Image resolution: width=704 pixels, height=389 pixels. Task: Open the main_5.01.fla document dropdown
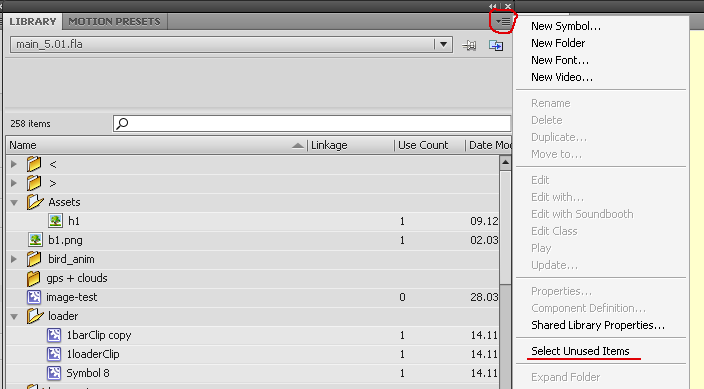443,44
